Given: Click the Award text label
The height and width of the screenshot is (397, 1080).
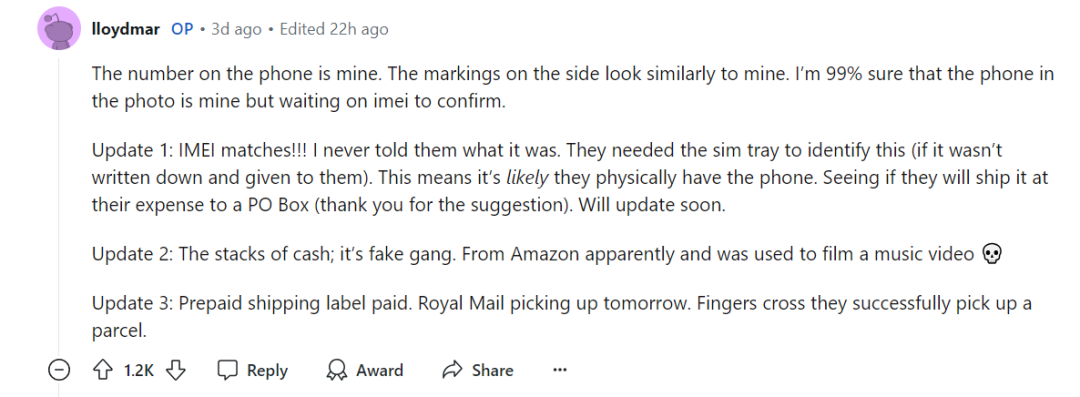Looking at the screenshot, I should point(380,371).
